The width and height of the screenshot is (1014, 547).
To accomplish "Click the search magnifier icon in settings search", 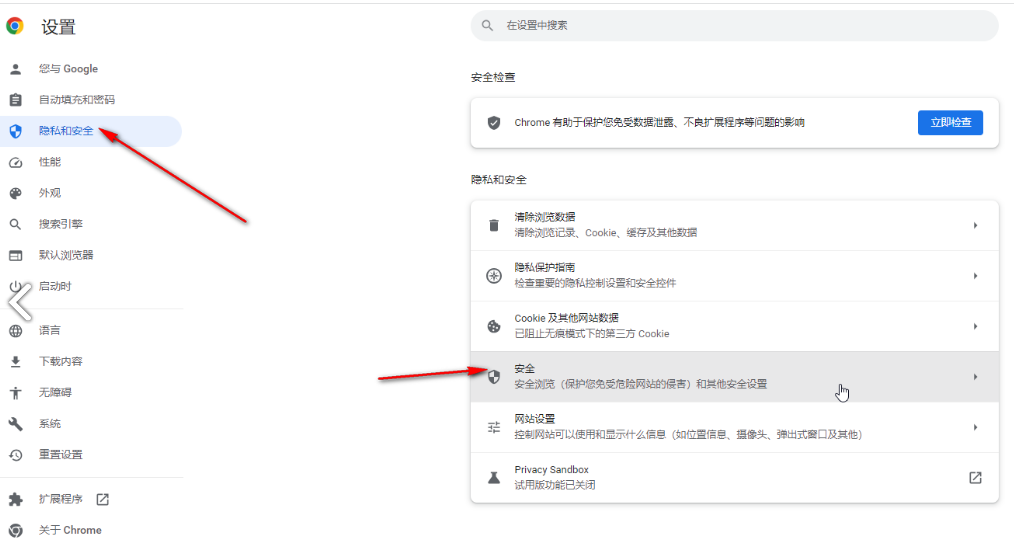I will click(488, 25).
